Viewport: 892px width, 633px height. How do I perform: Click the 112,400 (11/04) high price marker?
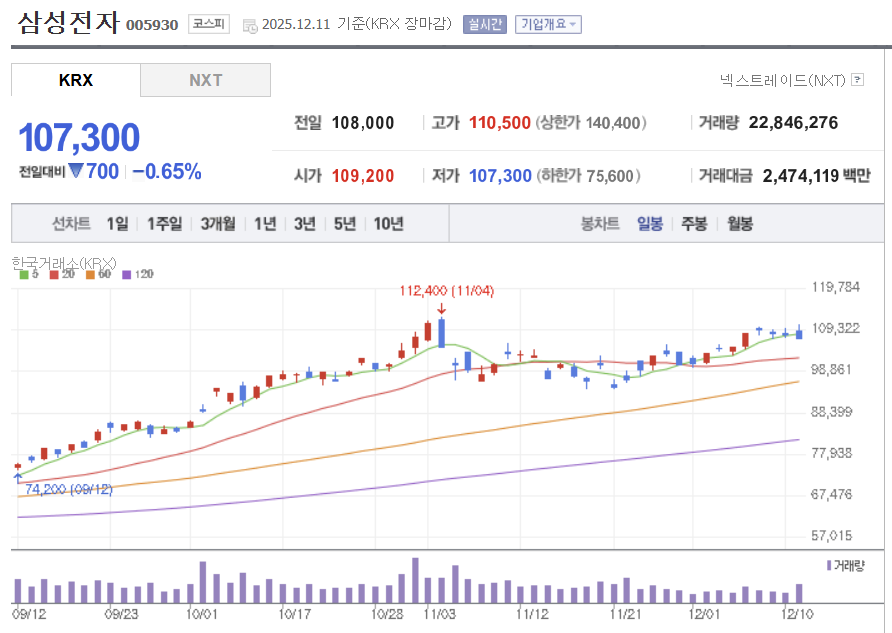pos(447,291)
